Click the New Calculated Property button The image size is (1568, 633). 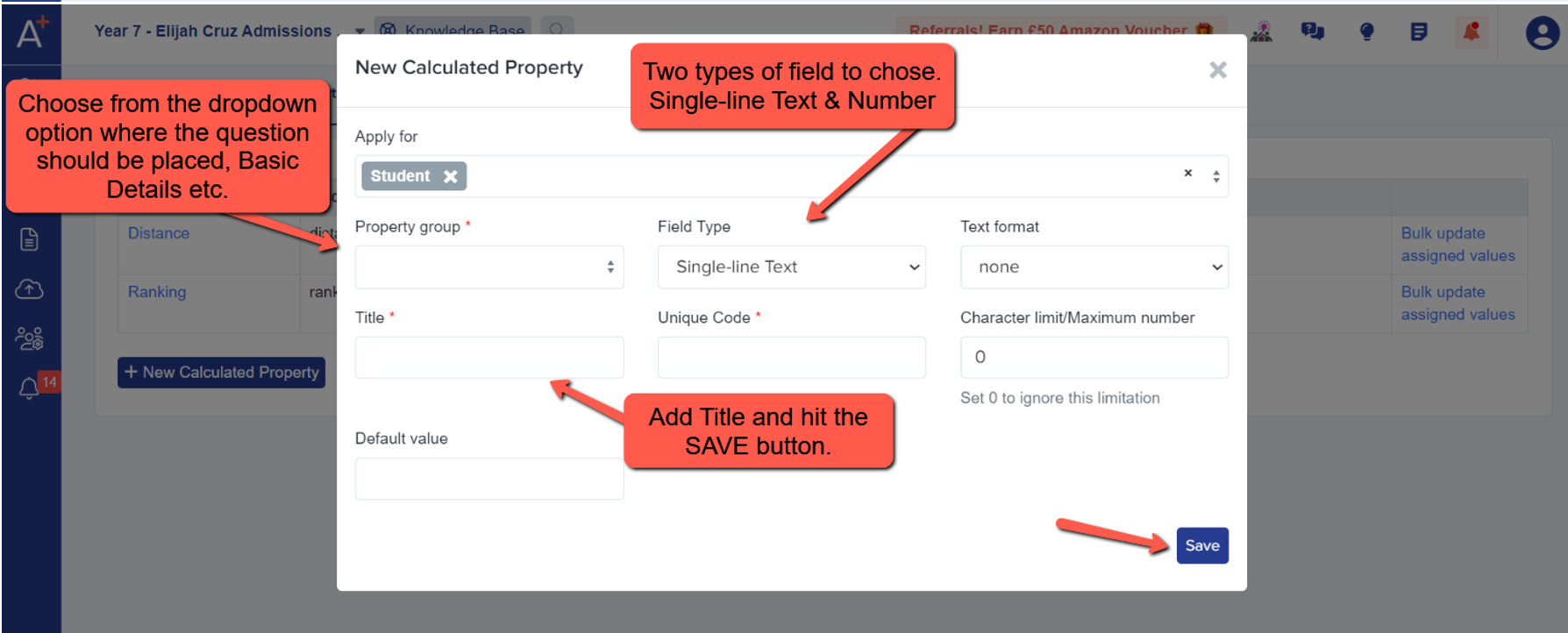pyautogui.click(x=221, y=372)
